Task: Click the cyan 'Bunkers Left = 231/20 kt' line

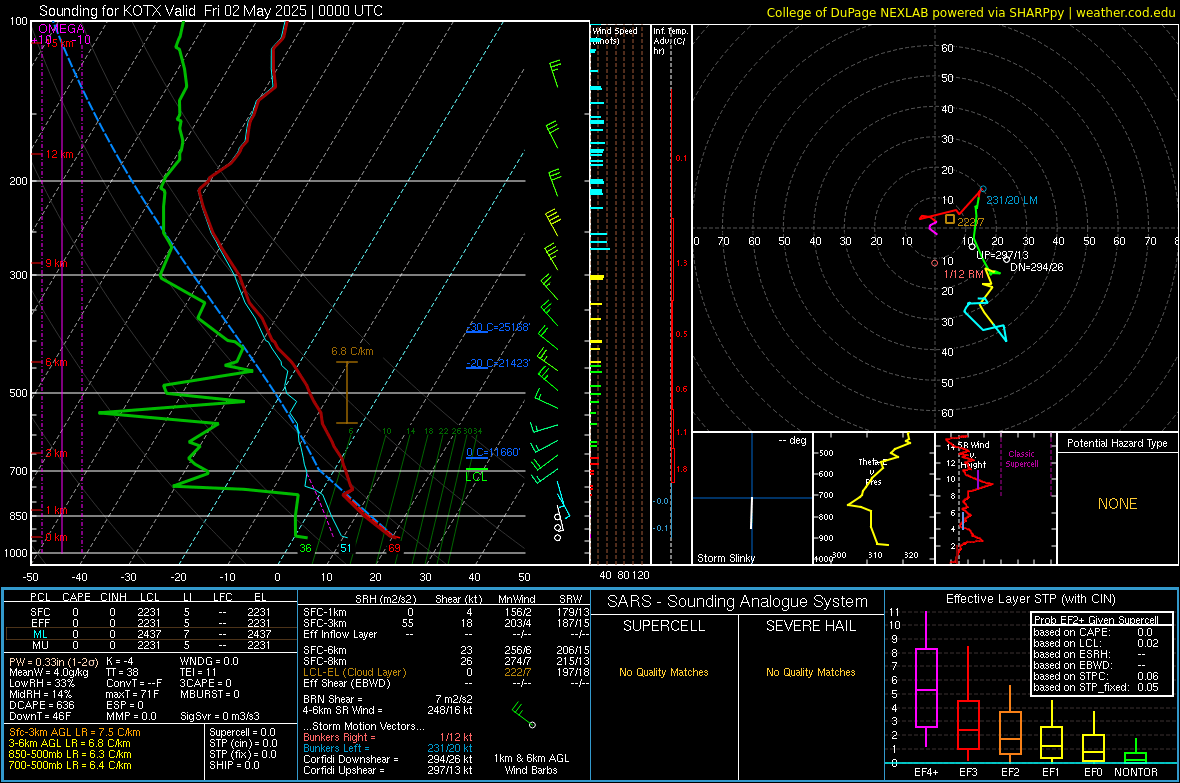Action: tap(388, 748)
